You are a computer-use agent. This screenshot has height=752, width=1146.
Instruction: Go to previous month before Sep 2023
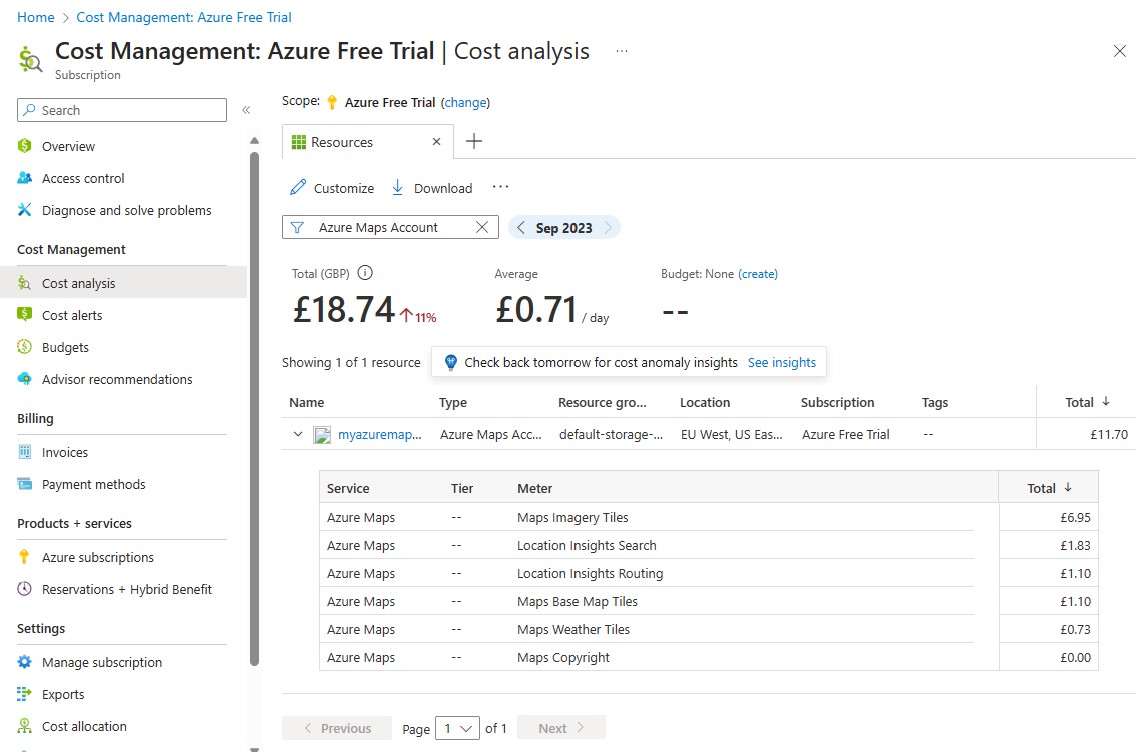521,228
